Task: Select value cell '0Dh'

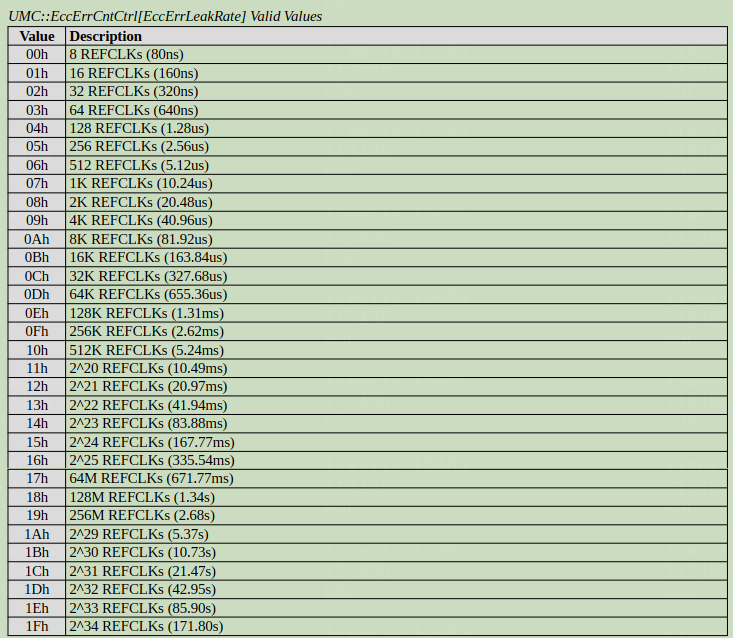Action: click(x=37, y=294)
